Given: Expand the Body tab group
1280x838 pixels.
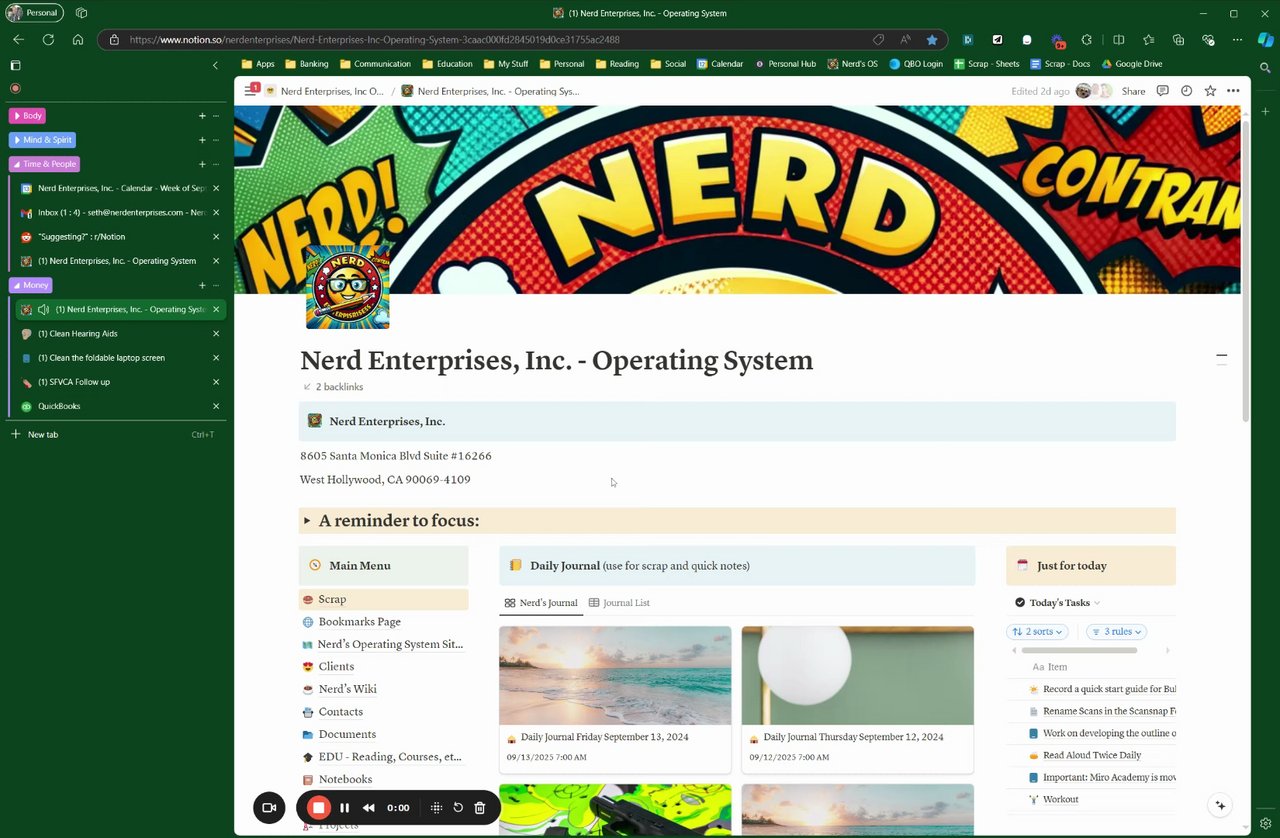Looking at the screenshot, I should coord(28,116).
